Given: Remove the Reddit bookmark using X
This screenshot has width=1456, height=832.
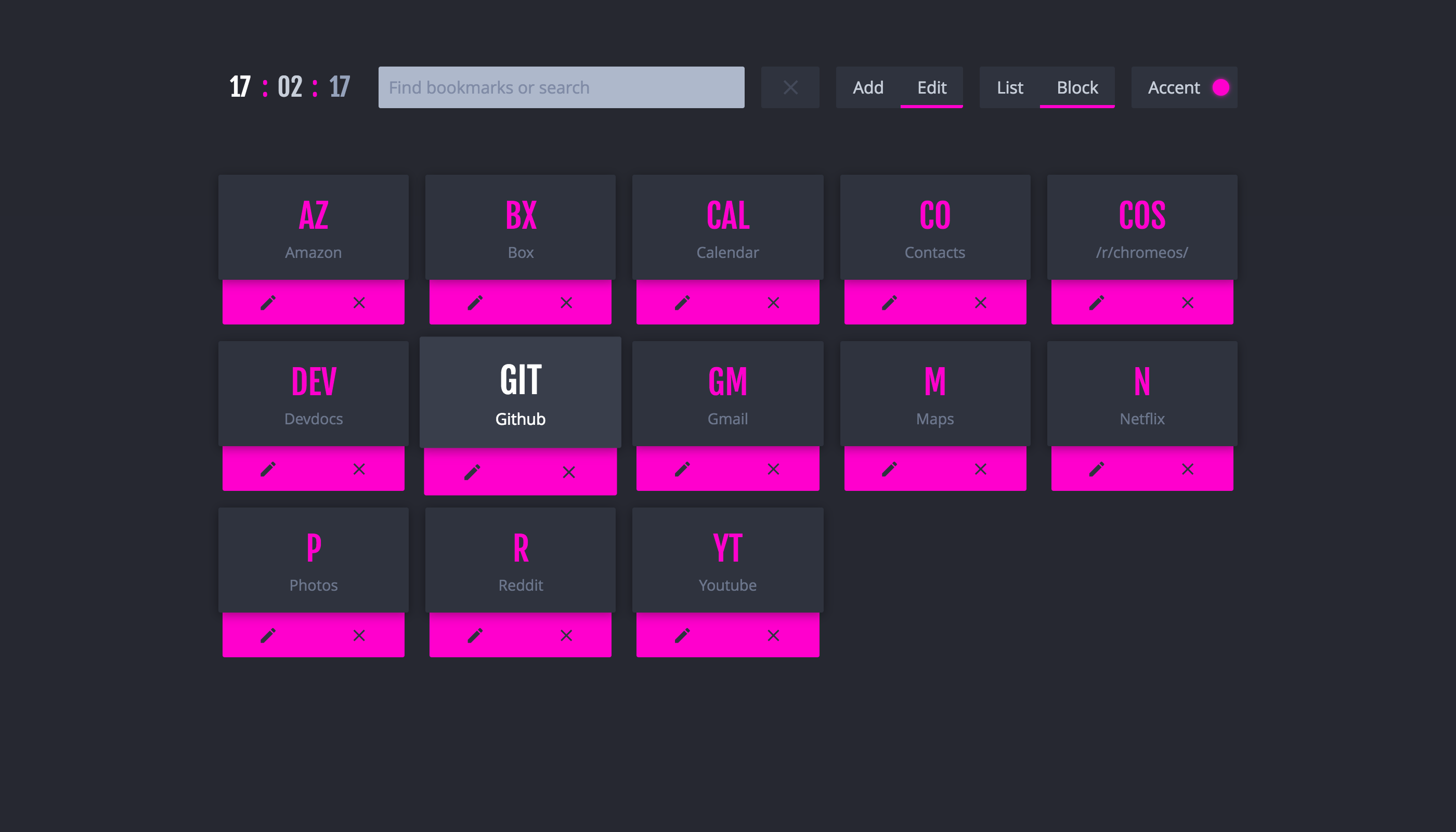Looking at the screenshot, I should click(566, 635).
